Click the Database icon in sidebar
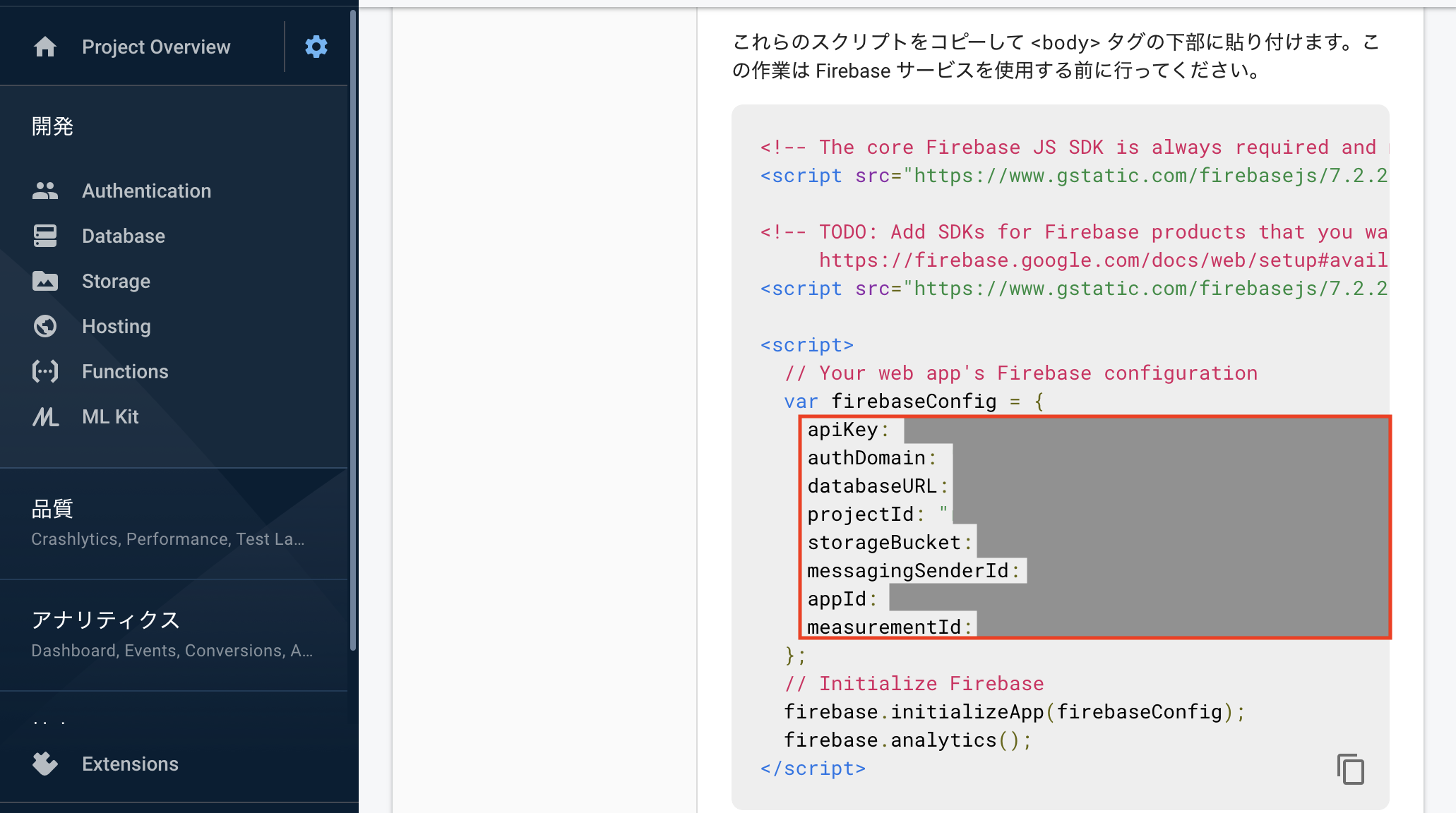Screen dimensions: 1456x813 tap(45, 236)
